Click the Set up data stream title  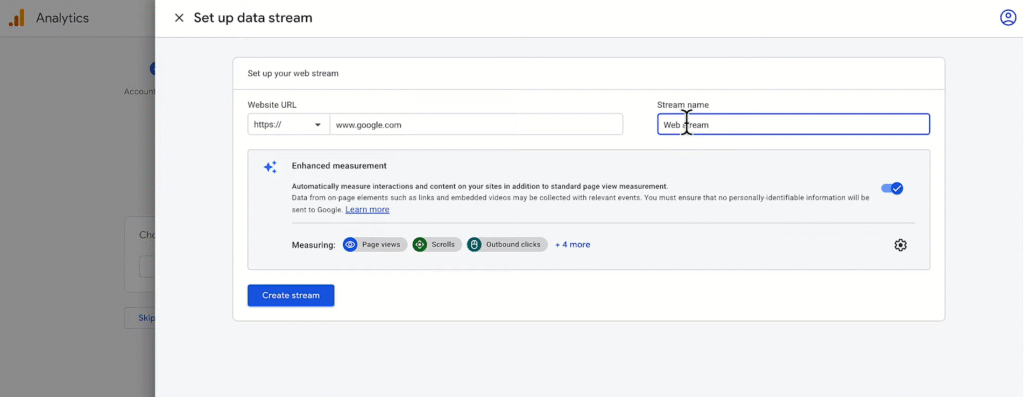(253, 18)
